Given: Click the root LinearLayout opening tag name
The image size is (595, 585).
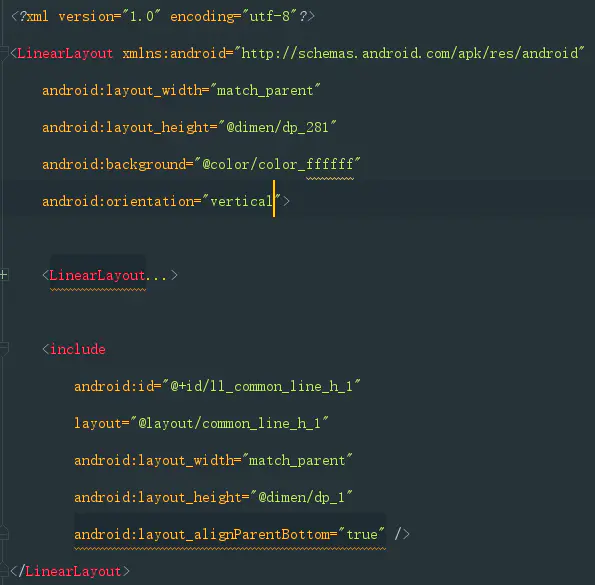Looking at the screenshot, I should [x=65, y=53].
